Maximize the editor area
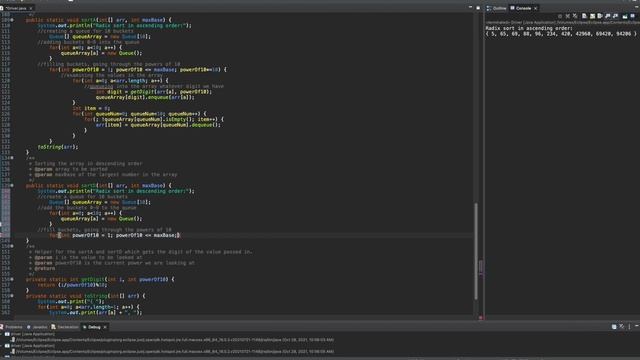Viewport: 640px width, 360px height. point(478,8)
